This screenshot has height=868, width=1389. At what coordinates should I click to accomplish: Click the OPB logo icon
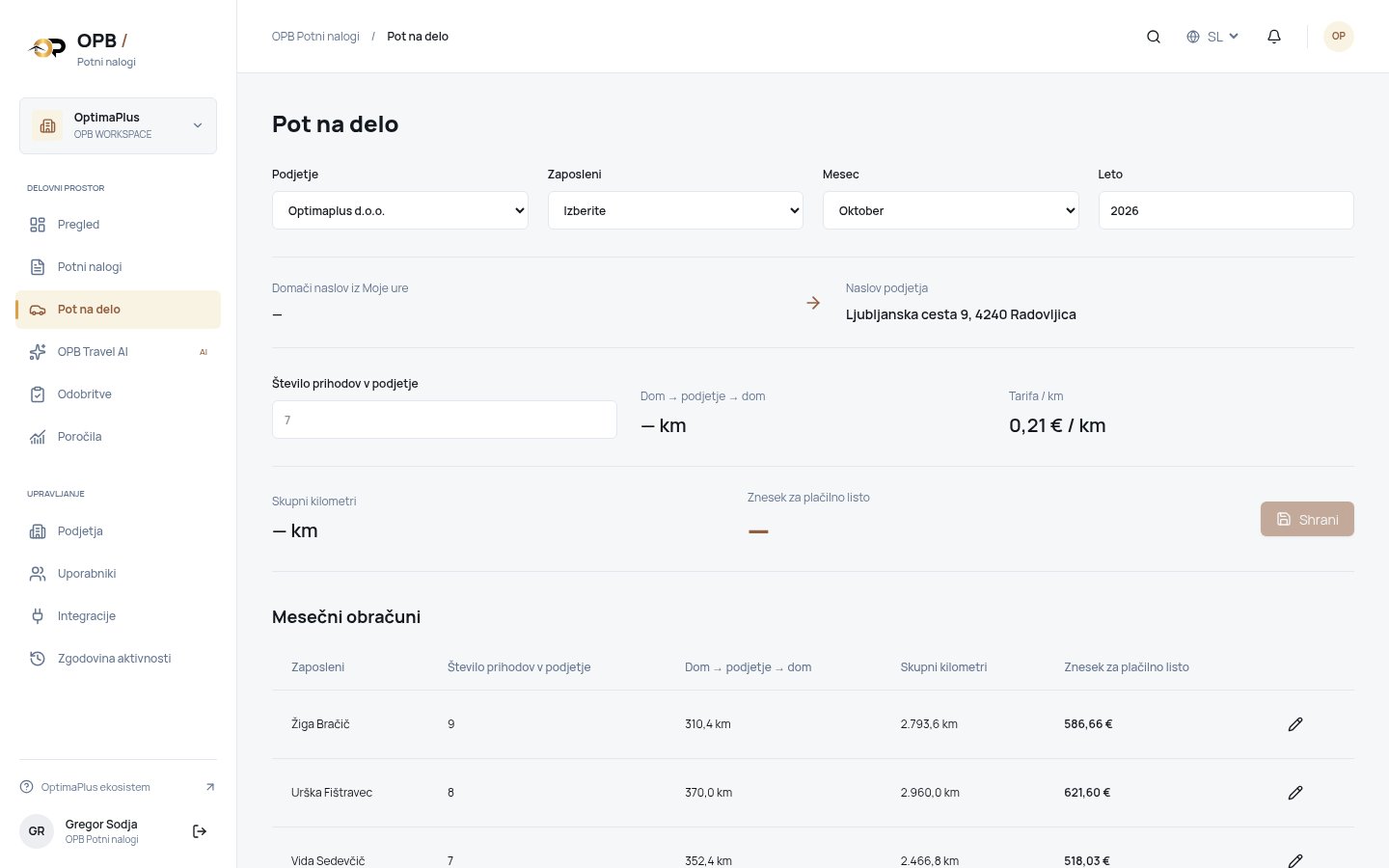pos(47,47)
